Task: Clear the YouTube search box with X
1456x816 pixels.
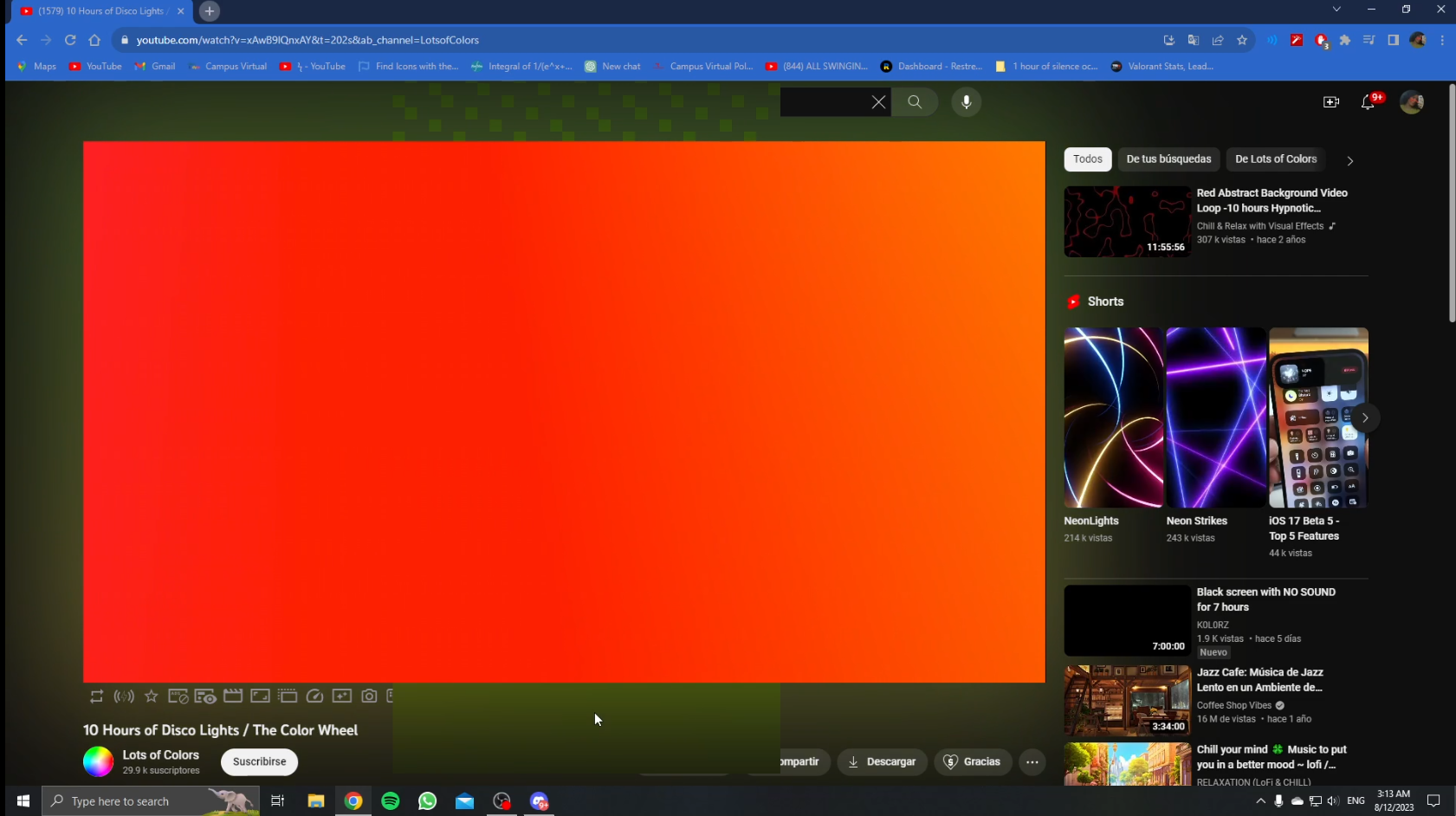Action: click(x=878, y=102)
